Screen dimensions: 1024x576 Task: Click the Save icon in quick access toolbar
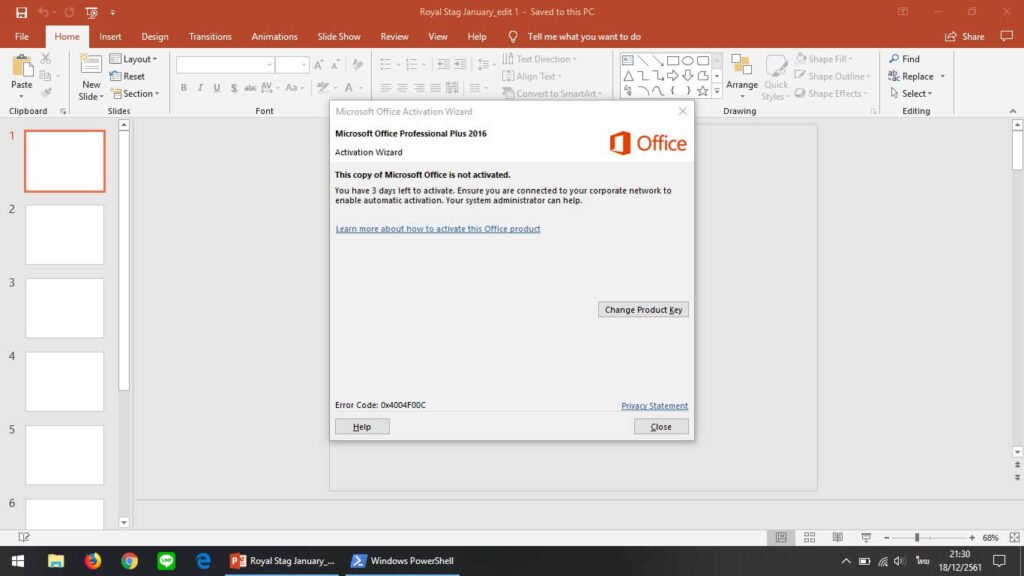tap(22, 12)
